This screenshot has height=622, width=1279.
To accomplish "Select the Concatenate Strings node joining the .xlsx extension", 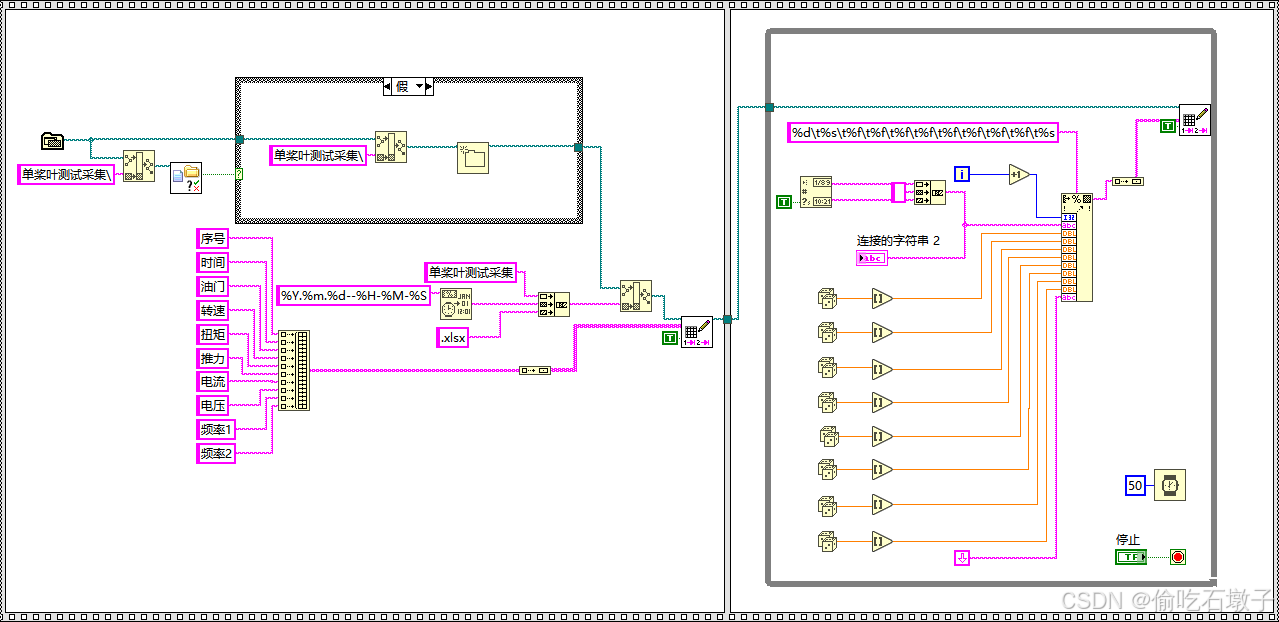I will pyautogui.click(x=553, y=304).
